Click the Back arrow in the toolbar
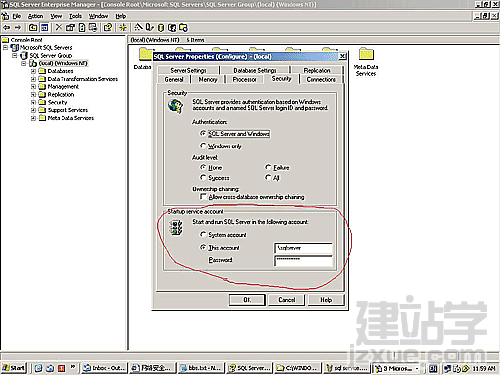 (x=7, y=27)
